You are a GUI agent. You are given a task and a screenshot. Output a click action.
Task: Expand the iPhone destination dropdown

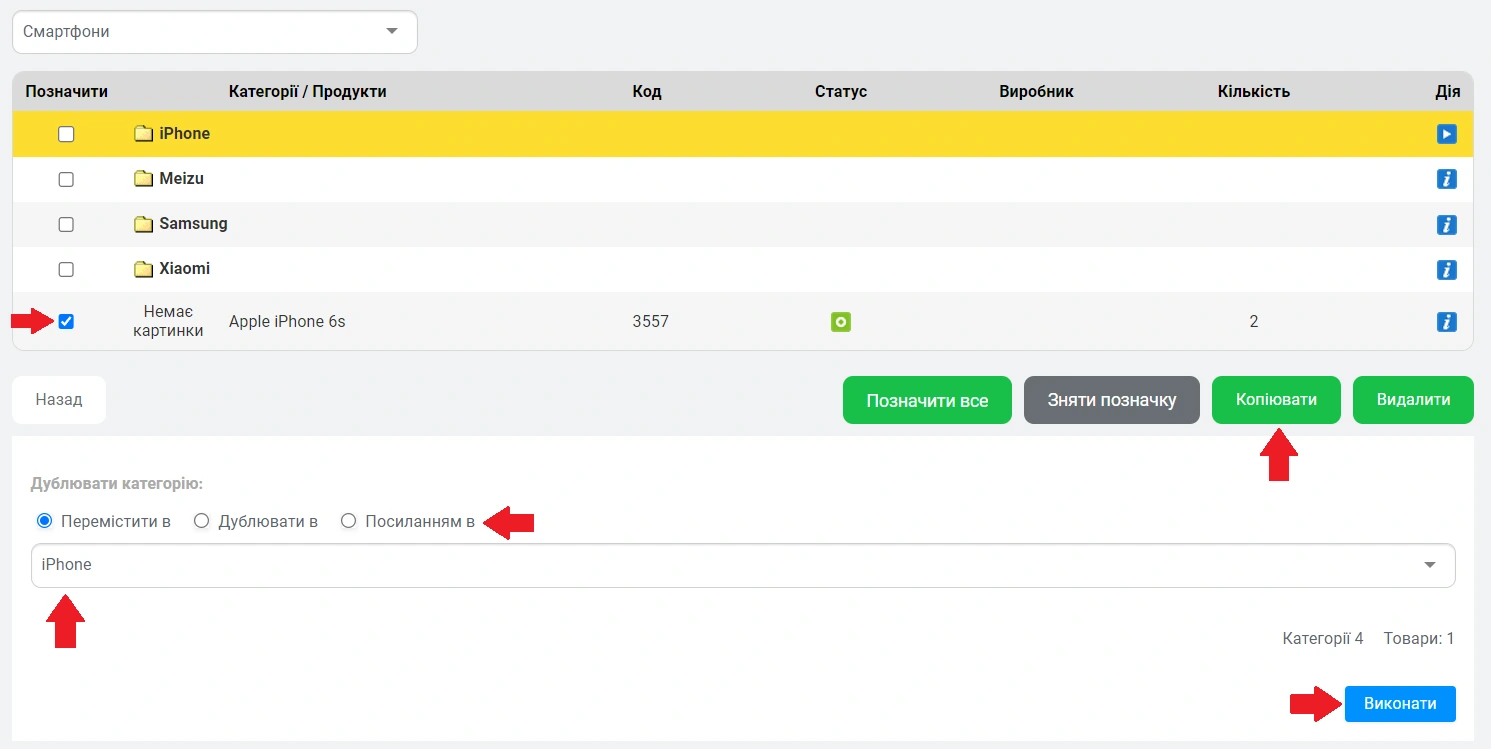(743, 565)
